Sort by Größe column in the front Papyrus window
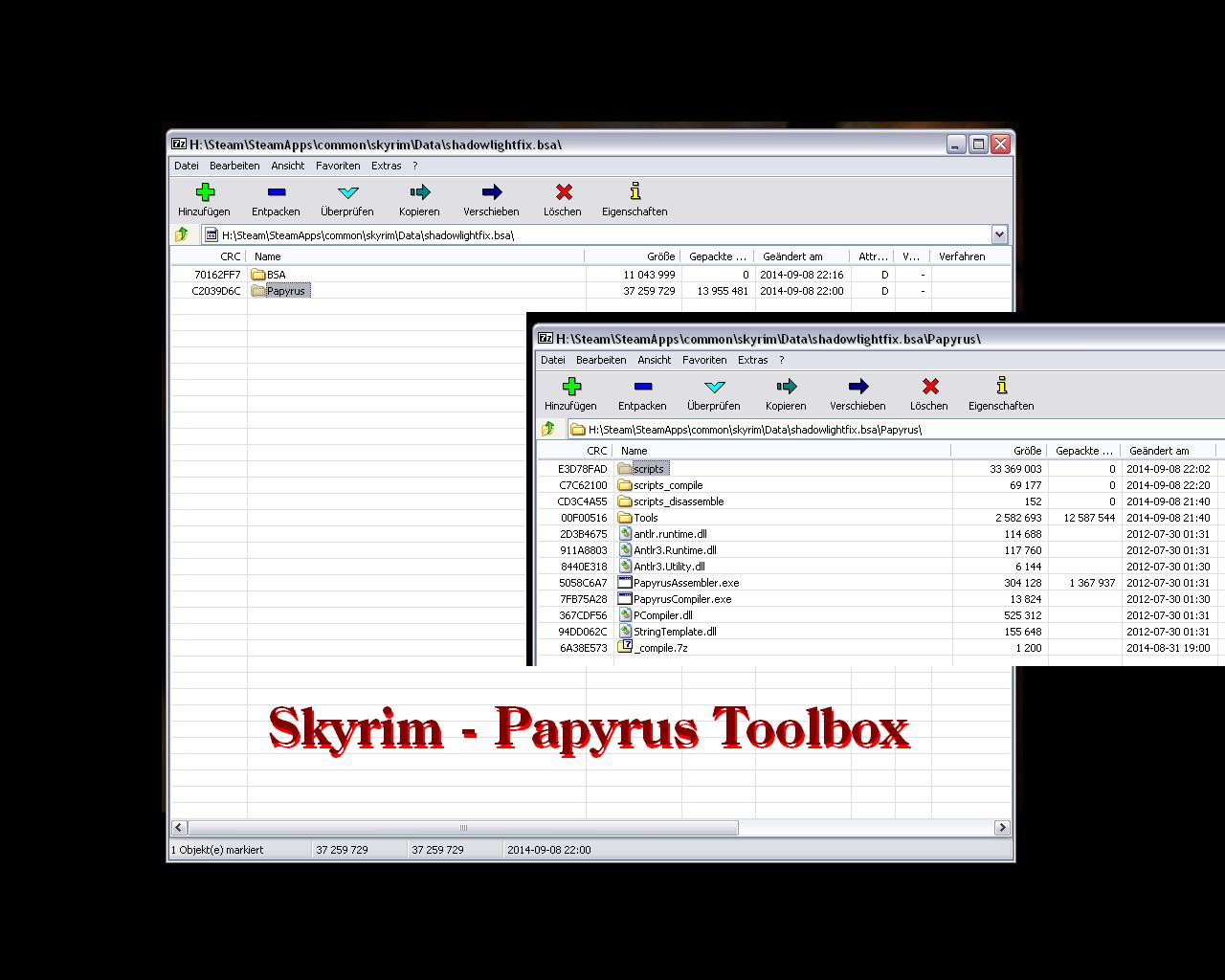Viewport: 1225px width, 980px height. point(999,451)
